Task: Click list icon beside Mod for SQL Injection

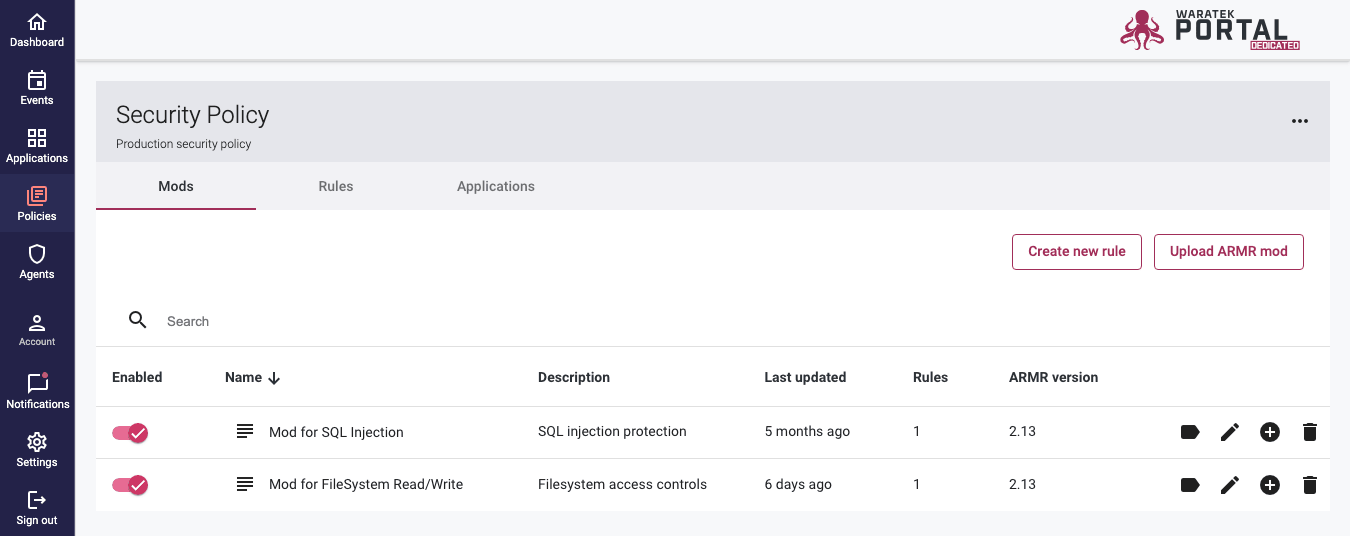Action: 245,431
